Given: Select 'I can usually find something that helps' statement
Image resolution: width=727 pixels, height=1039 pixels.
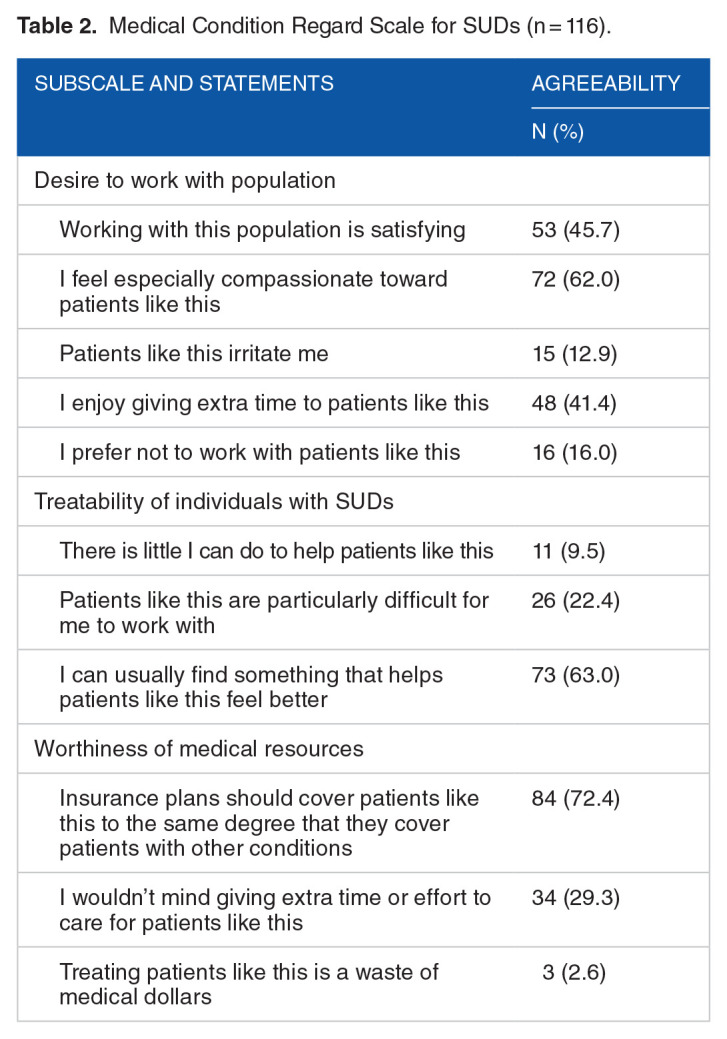Looking at the screenshot, I should click(x=251, y=686).
